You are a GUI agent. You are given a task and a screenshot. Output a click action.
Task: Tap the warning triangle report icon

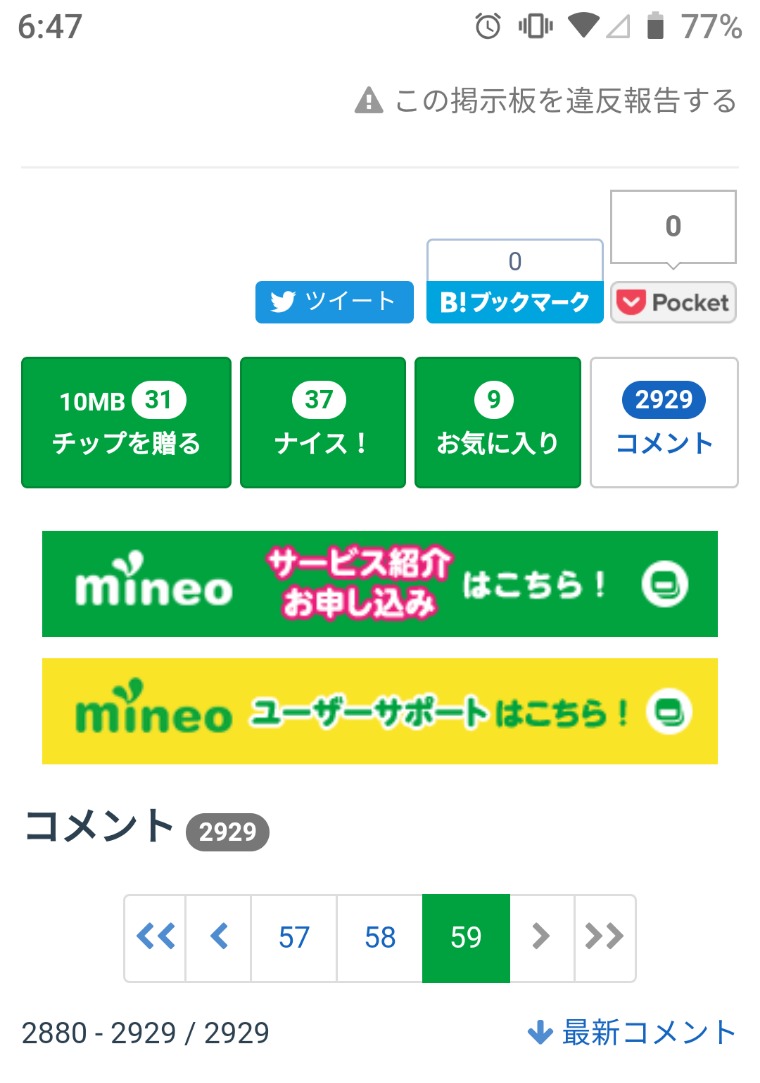(x=369, y=101)
